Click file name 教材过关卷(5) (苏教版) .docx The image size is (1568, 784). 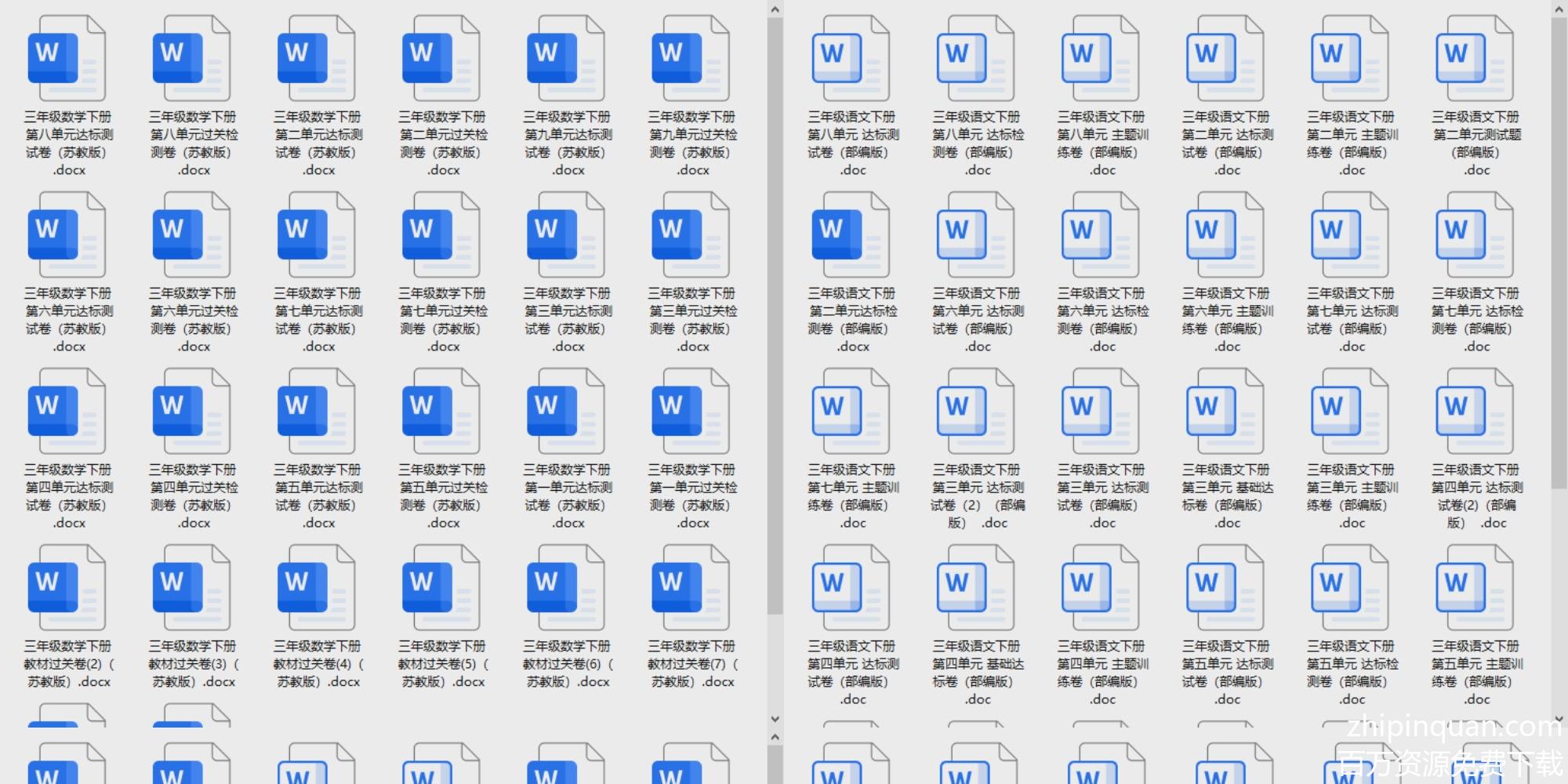(443, 664)
